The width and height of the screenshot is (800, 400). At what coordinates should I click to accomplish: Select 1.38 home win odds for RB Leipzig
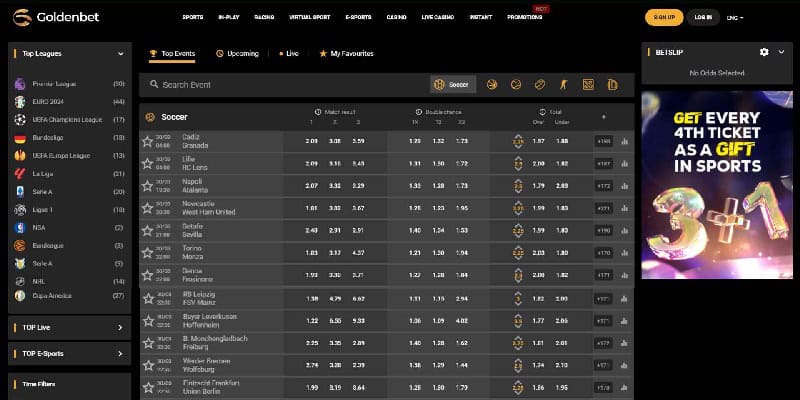[312, 298]
